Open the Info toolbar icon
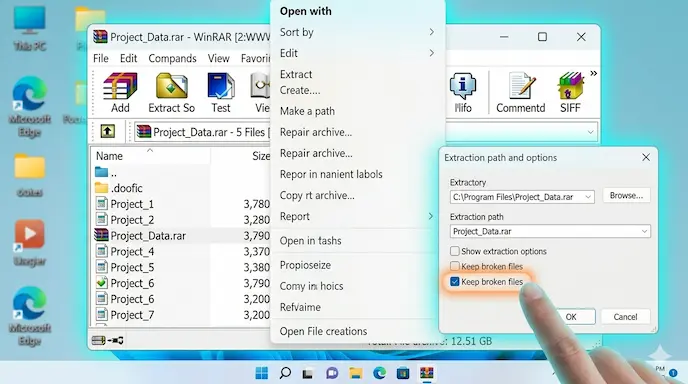This screenshot has height=384, width=688. coord(463,93)
